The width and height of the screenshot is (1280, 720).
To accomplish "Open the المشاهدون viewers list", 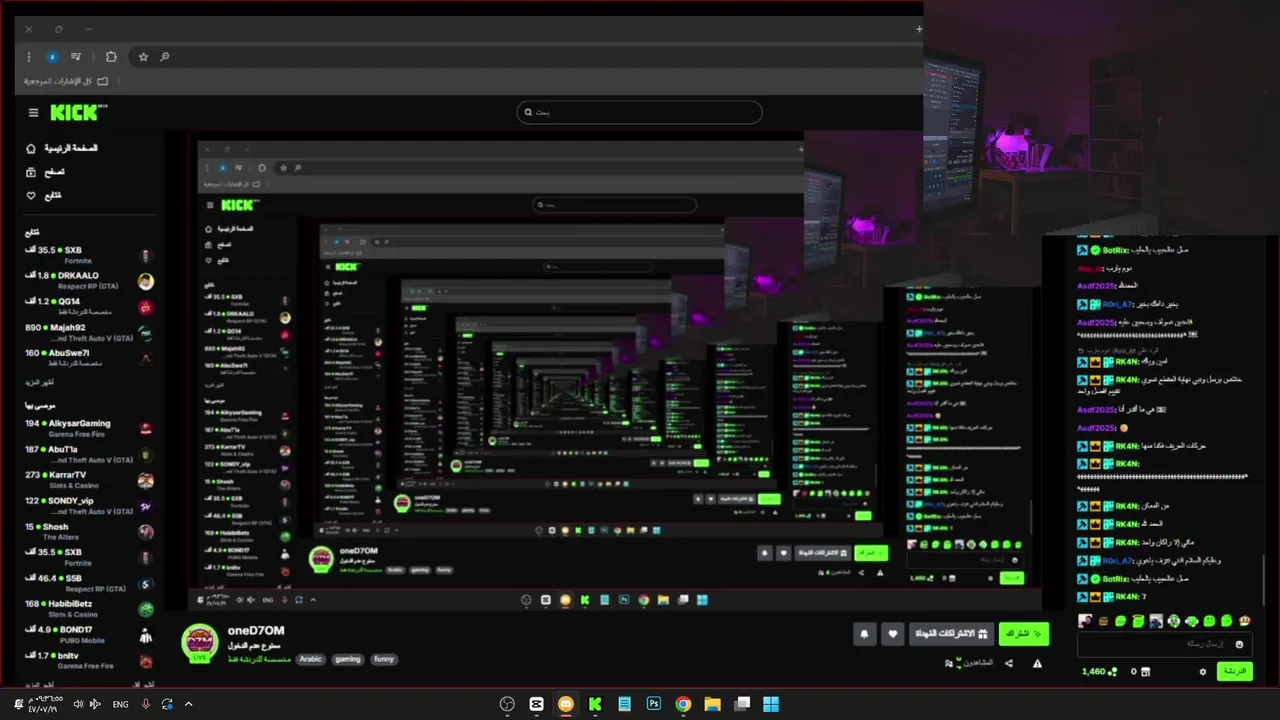I will click(x=969, y=663).
